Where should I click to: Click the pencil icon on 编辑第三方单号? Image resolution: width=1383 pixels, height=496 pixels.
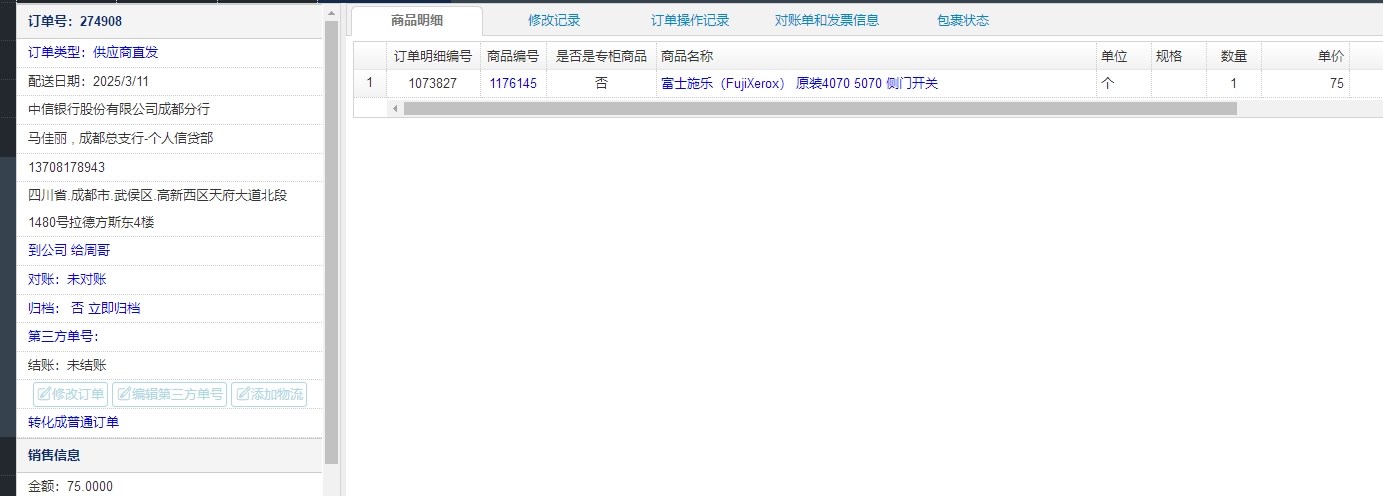point(123,394)
